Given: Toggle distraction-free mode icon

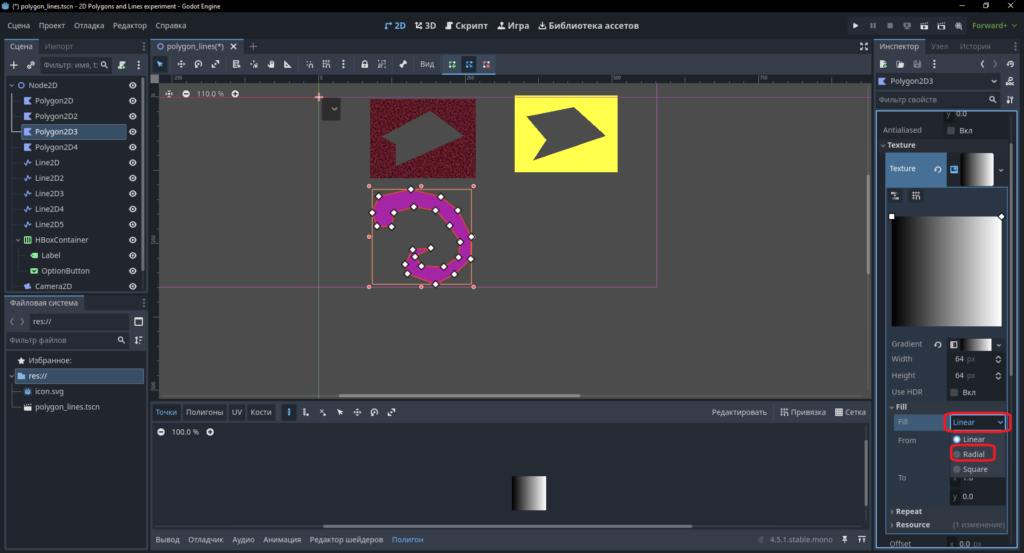Looking at the screenshot, I should pos(864,46).
